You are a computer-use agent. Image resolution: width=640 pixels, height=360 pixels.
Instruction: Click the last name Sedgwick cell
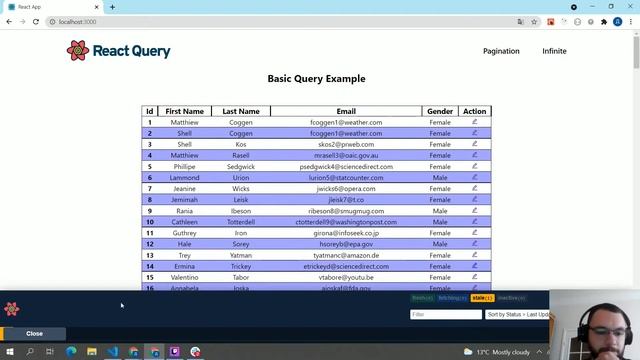tap(241, 167)
